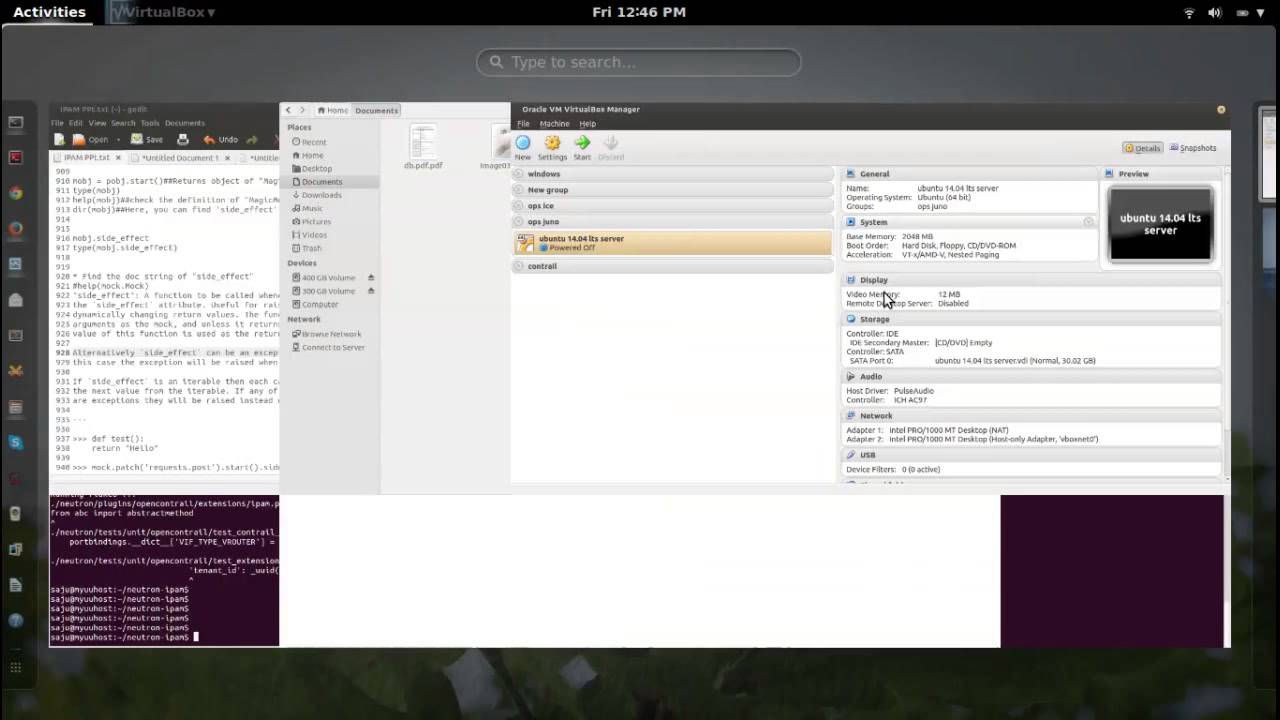The image size is (1280, 720).
Task: Toggle the Details view button
Action: [x=1142, y=148]
